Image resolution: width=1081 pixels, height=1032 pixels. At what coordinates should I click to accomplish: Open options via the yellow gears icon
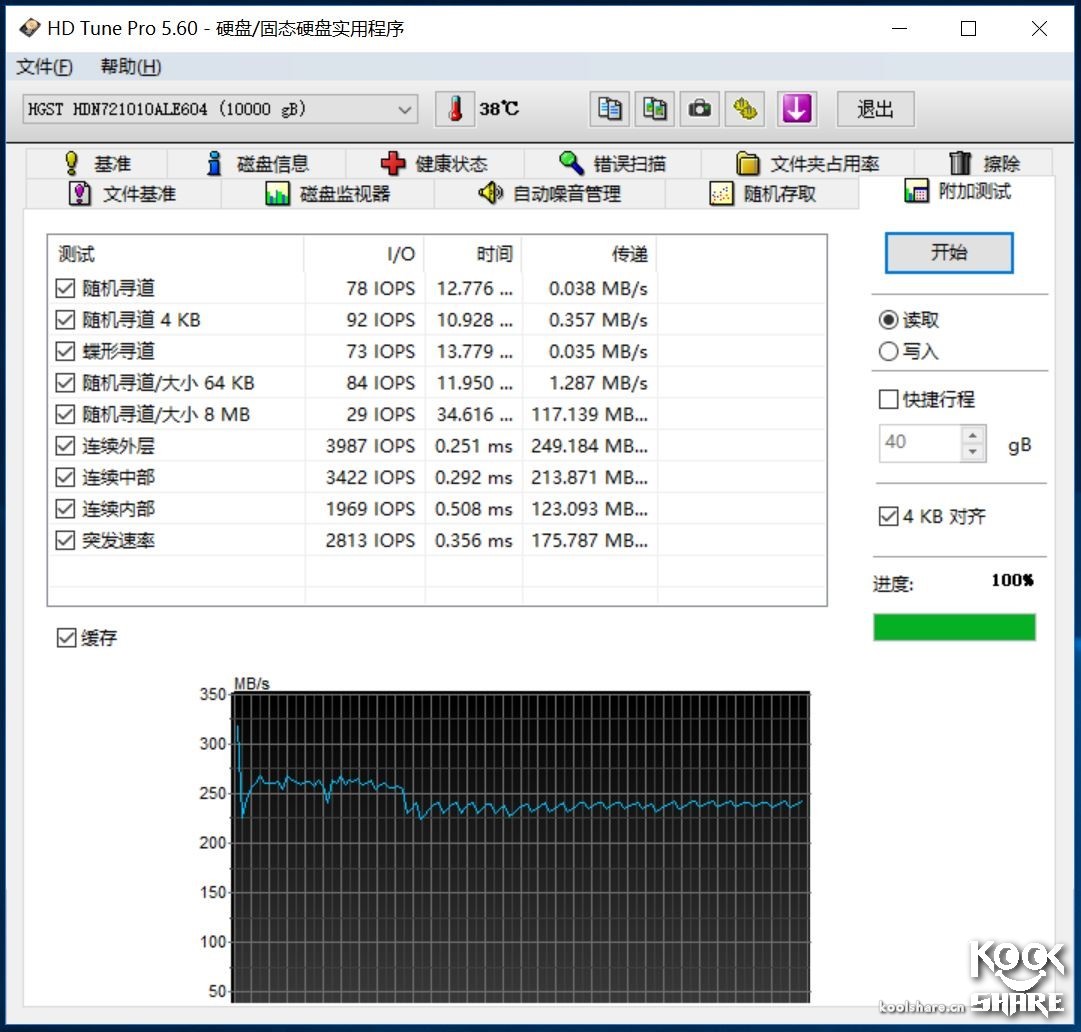744,109
